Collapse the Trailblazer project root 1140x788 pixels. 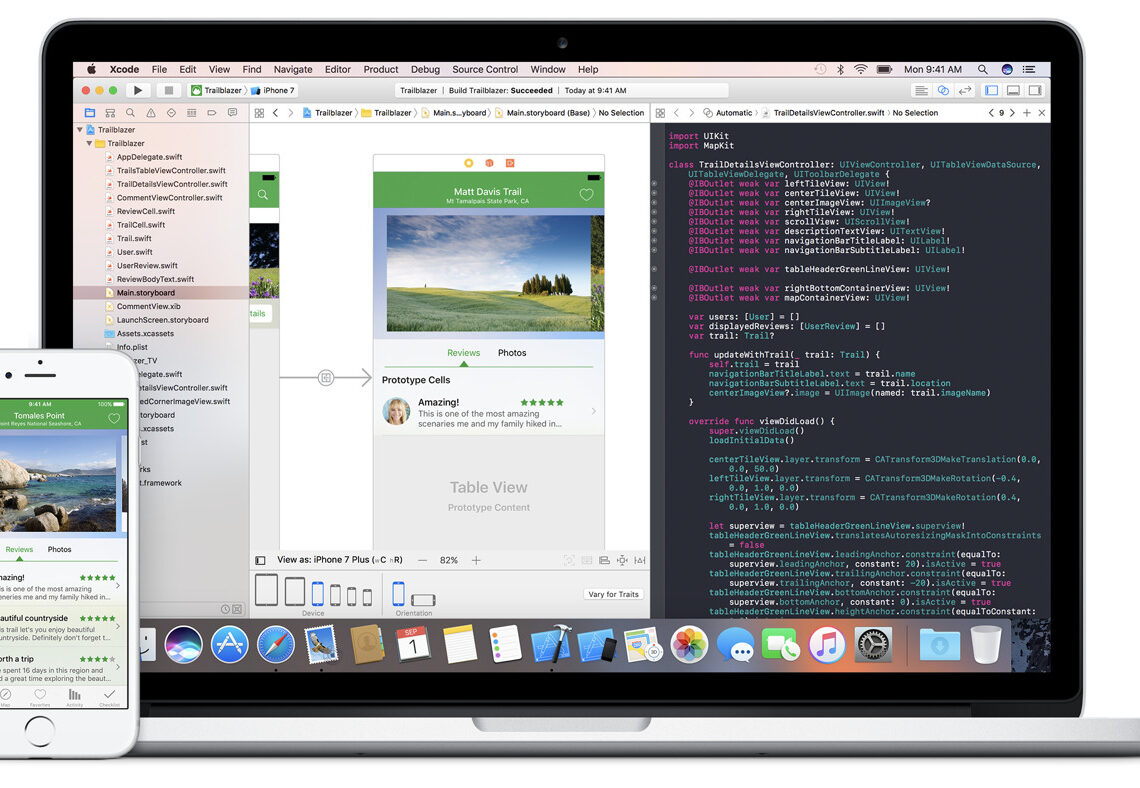[x=80, y=130]
